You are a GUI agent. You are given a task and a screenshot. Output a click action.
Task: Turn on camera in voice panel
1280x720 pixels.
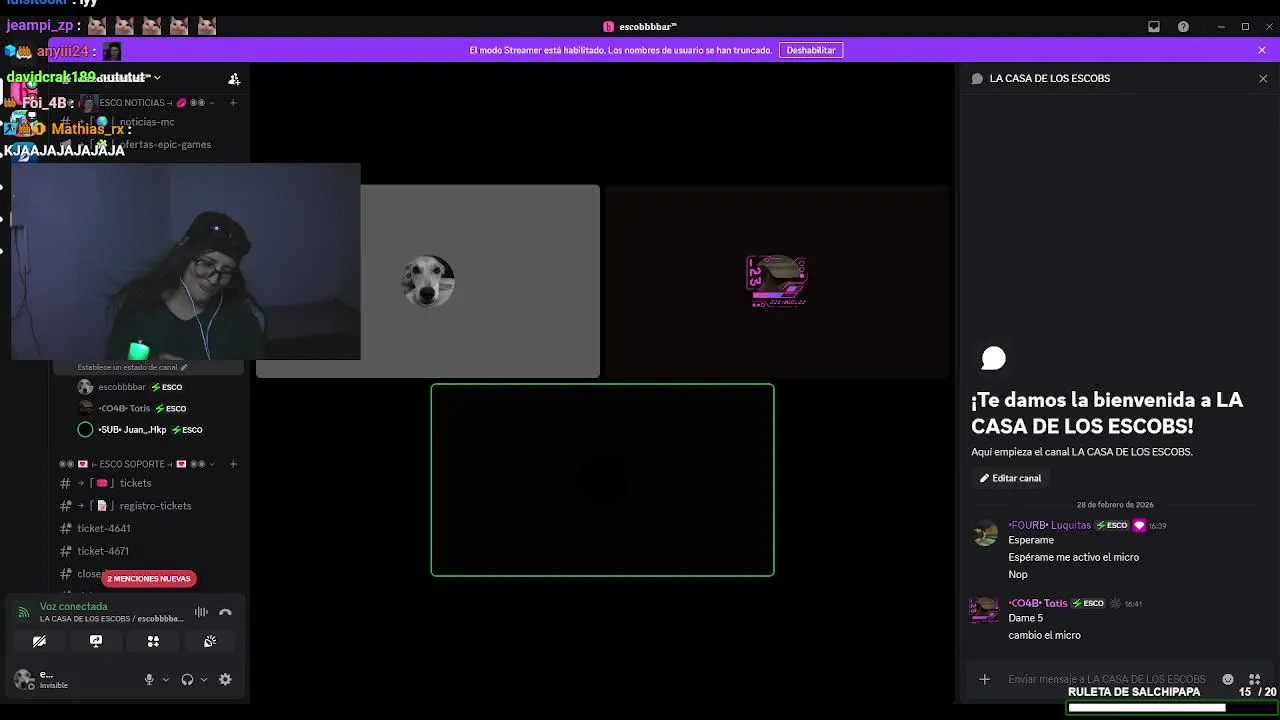pos(39,641)
